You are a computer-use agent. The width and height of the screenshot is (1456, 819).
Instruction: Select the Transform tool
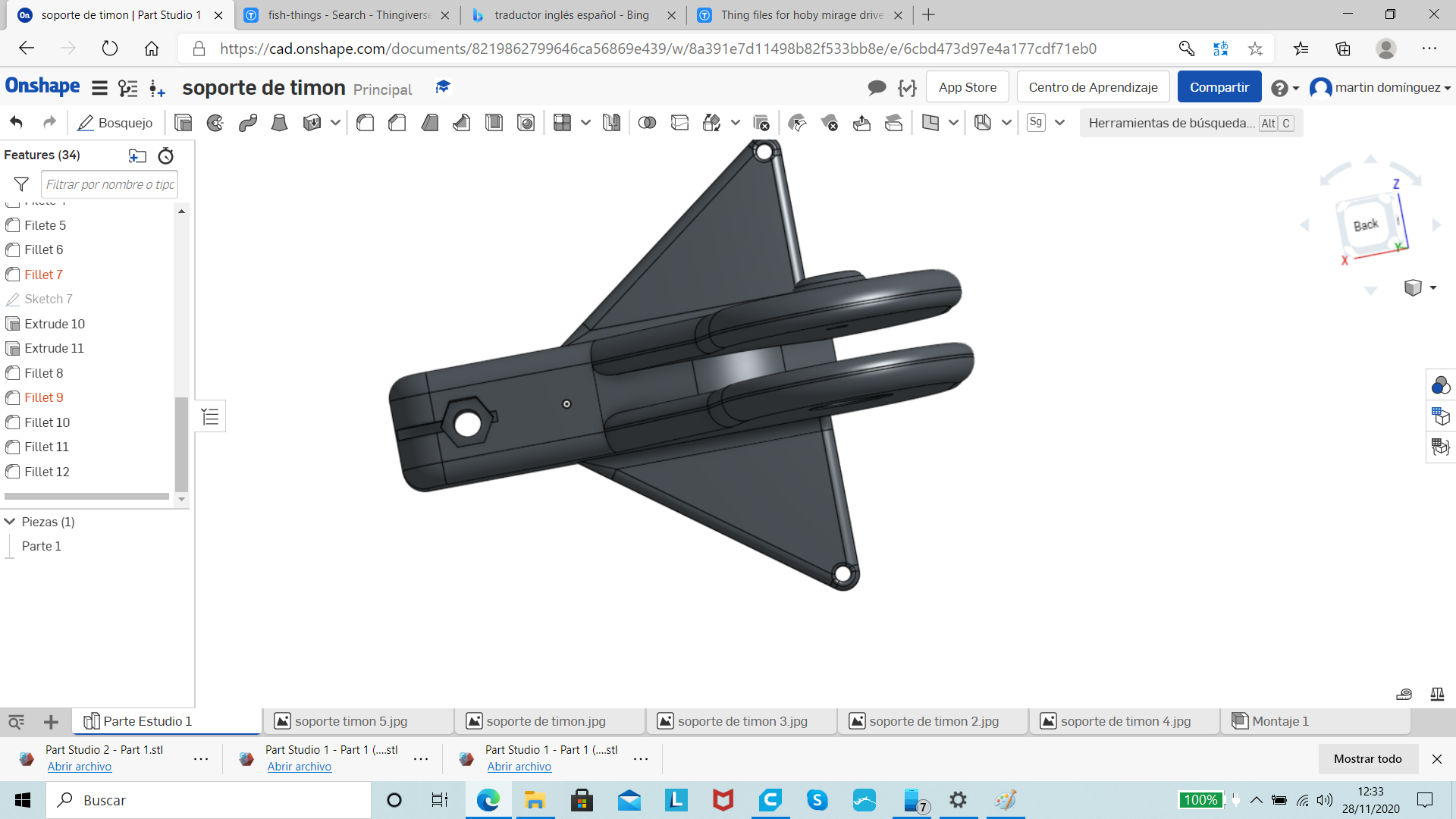coord(711,123)
